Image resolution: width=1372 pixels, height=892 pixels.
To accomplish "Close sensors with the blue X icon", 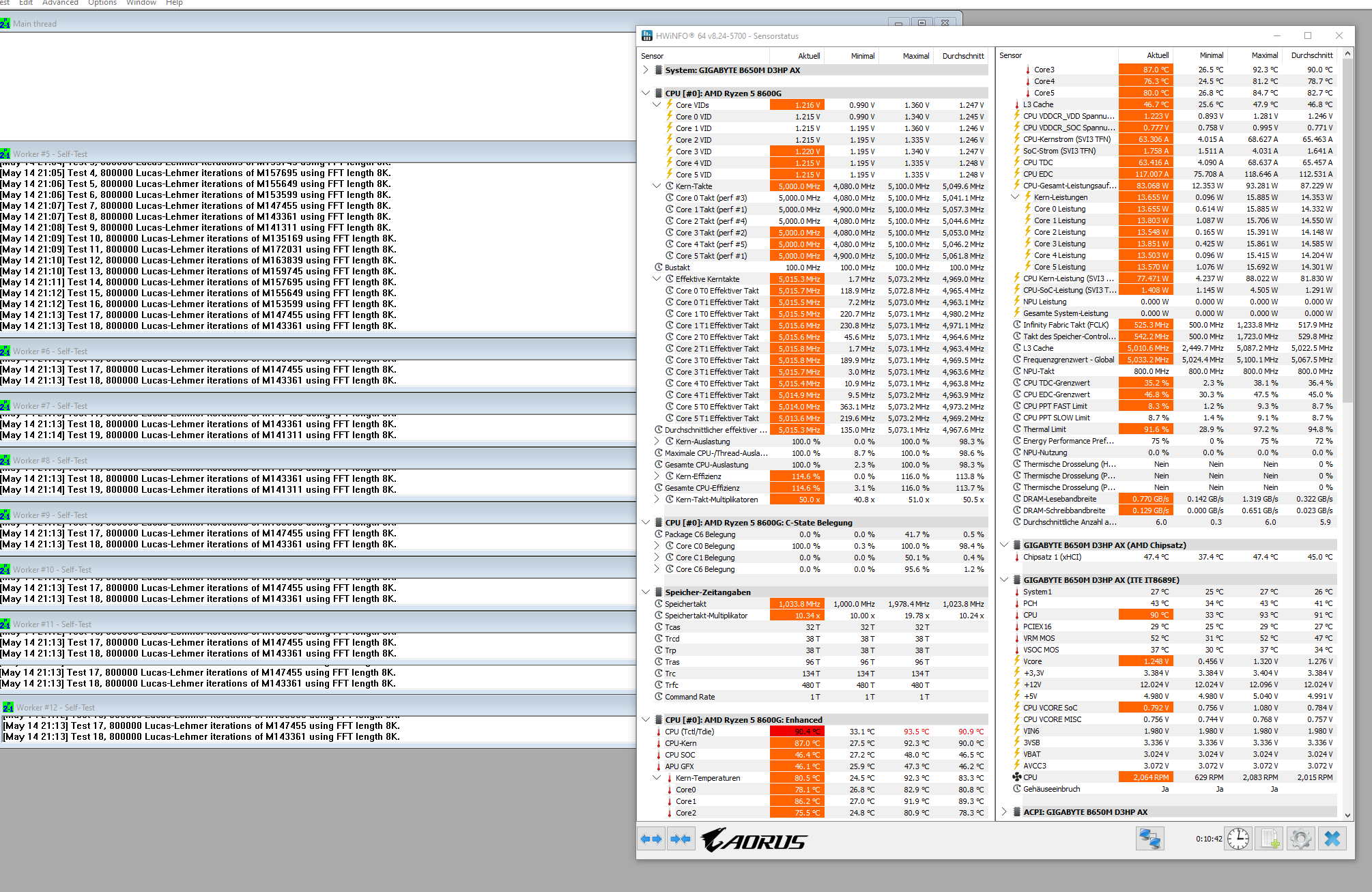I will [x=1332, y=839].
